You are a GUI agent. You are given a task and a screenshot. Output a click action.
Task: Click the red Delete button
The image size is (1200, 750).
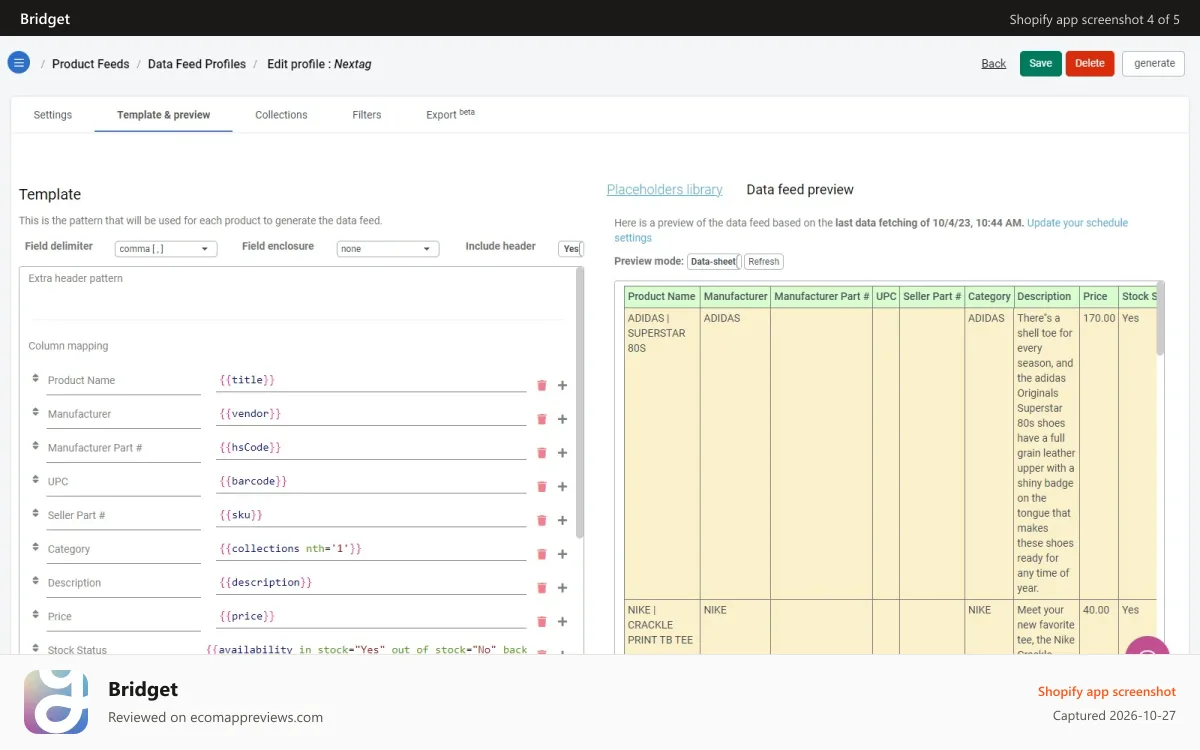click(1090, 63)
